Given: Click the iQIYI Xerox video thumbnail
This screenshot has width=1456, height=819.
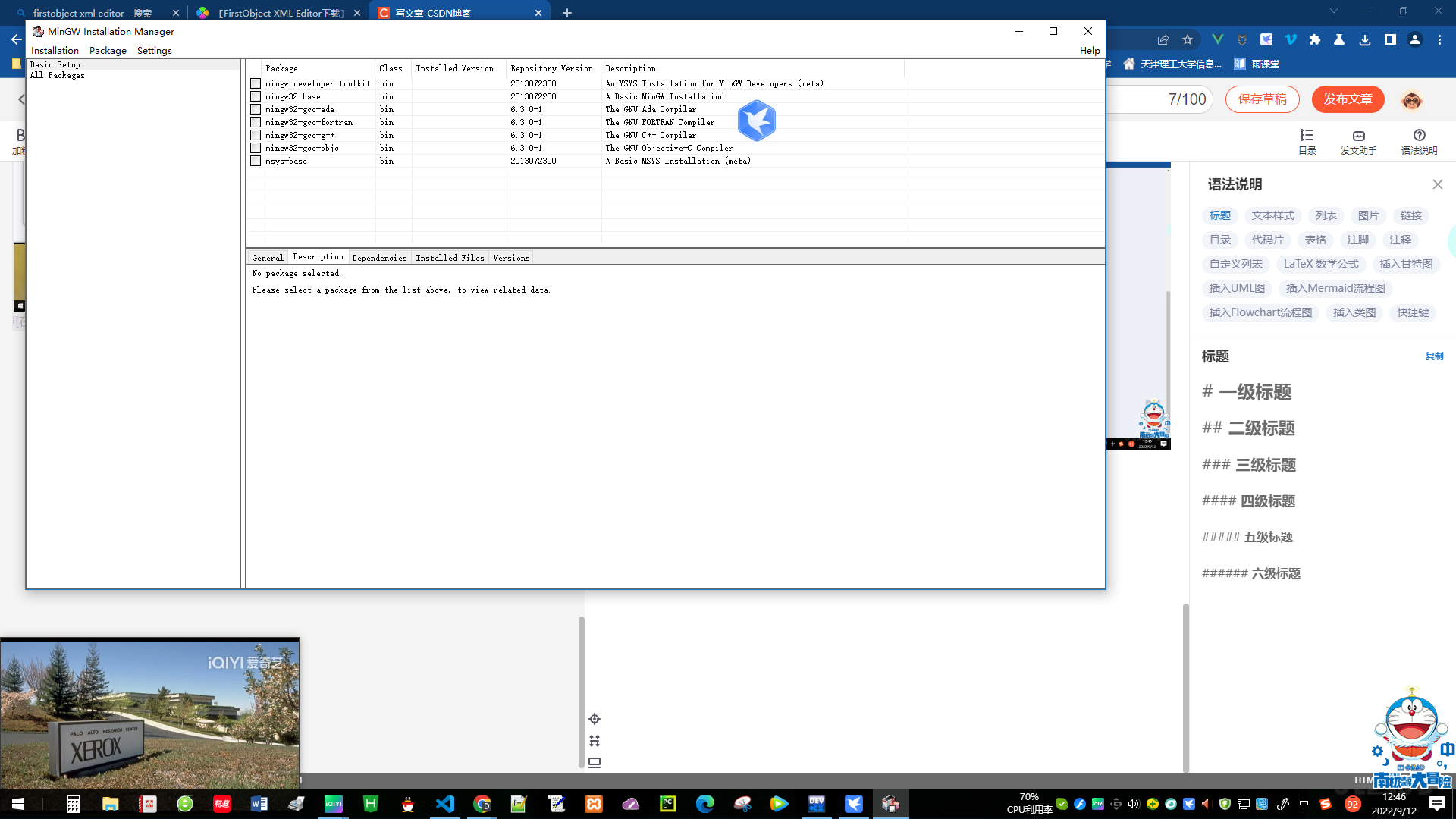Looking at the screenshot, I should (x=150, y=714).
